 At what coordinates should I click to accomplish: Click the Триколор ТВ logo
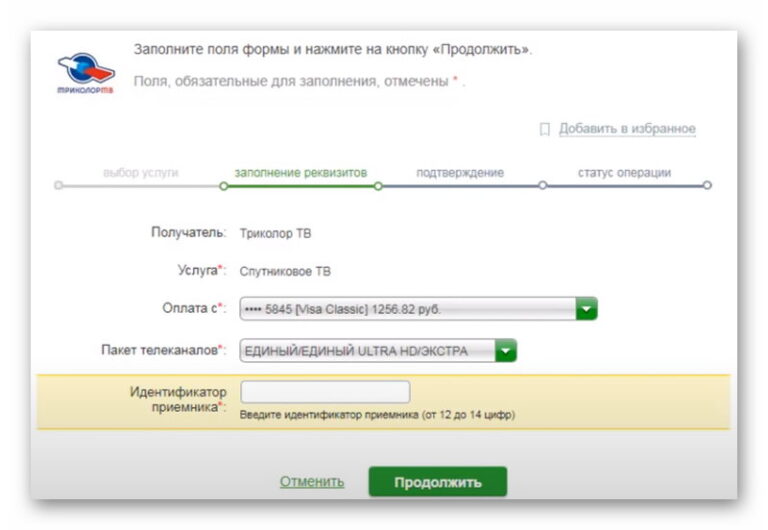click(x=86, y=73)
